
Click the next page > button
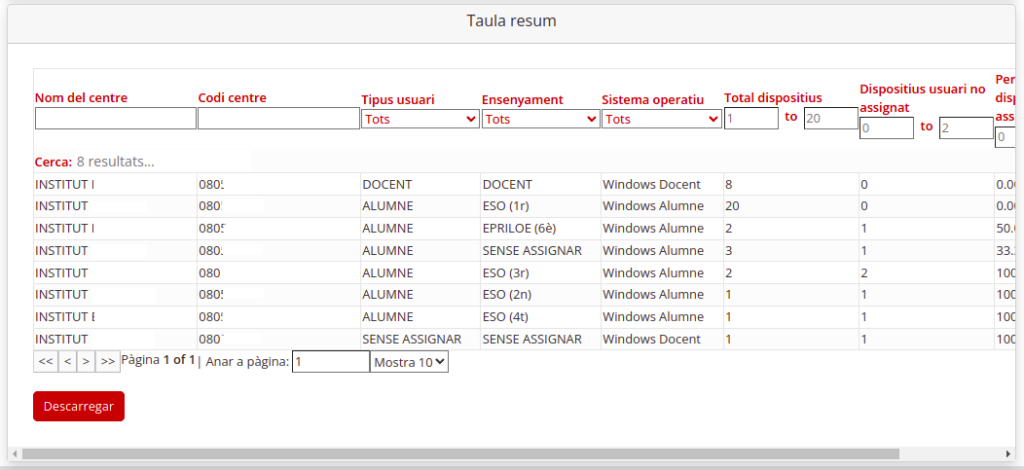pyautogui.click(x=86, y=361)
